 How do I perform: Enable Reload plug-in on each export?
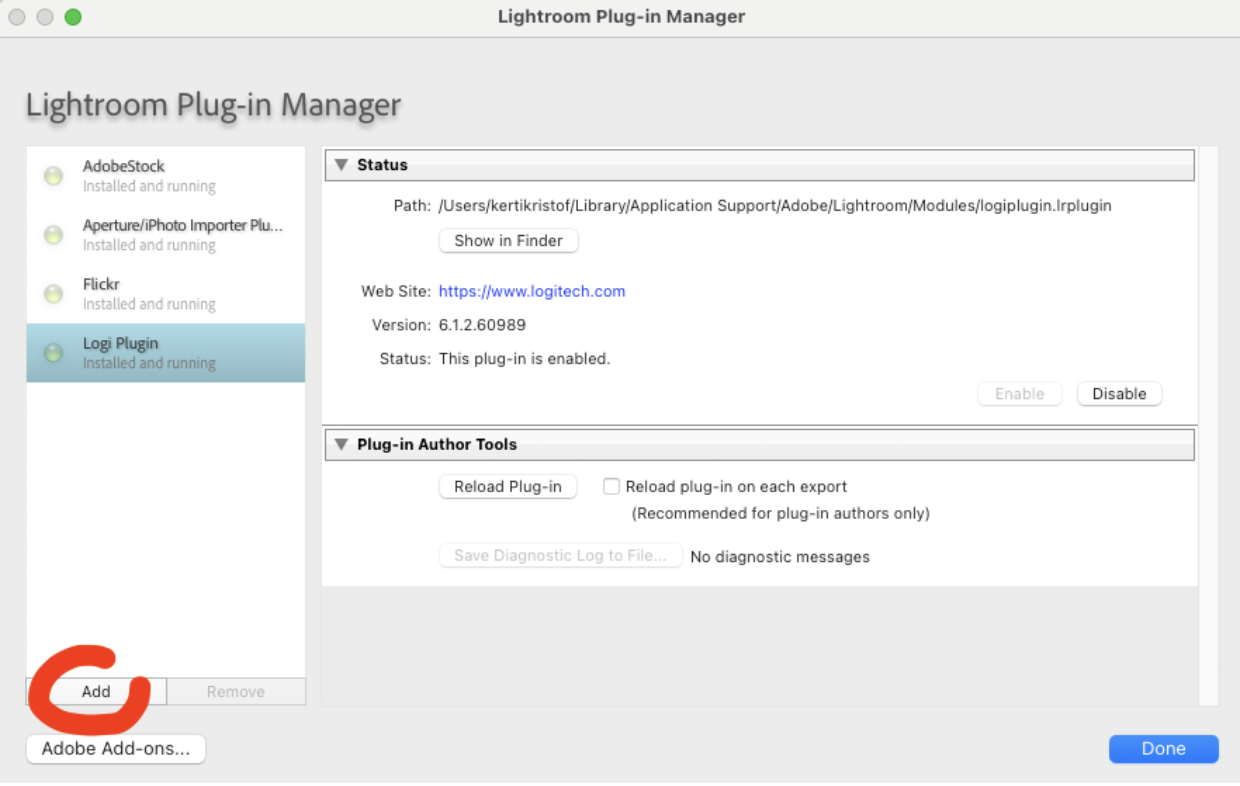[x=611, y=487]
